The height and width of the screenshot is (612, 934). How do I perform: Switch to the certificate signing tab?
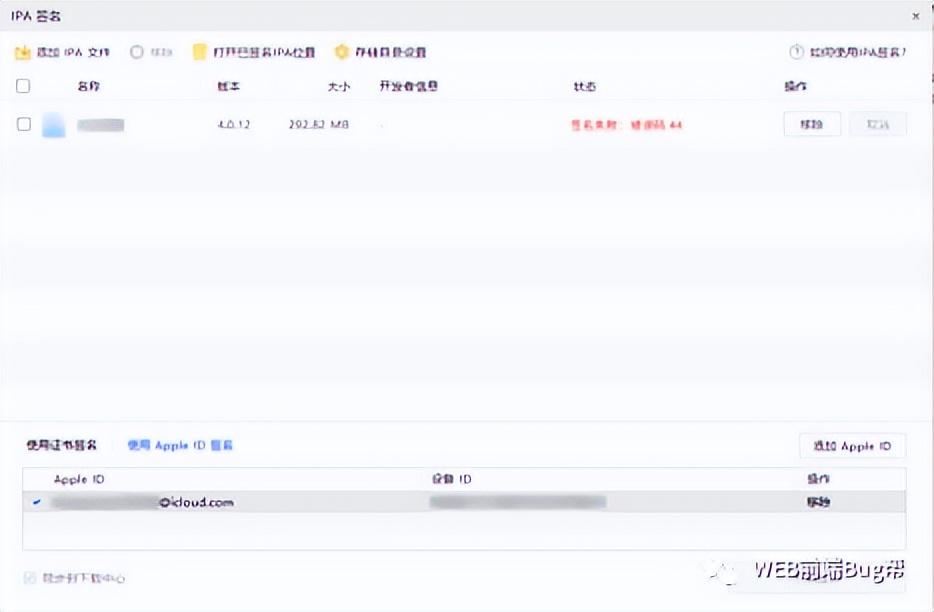coord(62,446)
